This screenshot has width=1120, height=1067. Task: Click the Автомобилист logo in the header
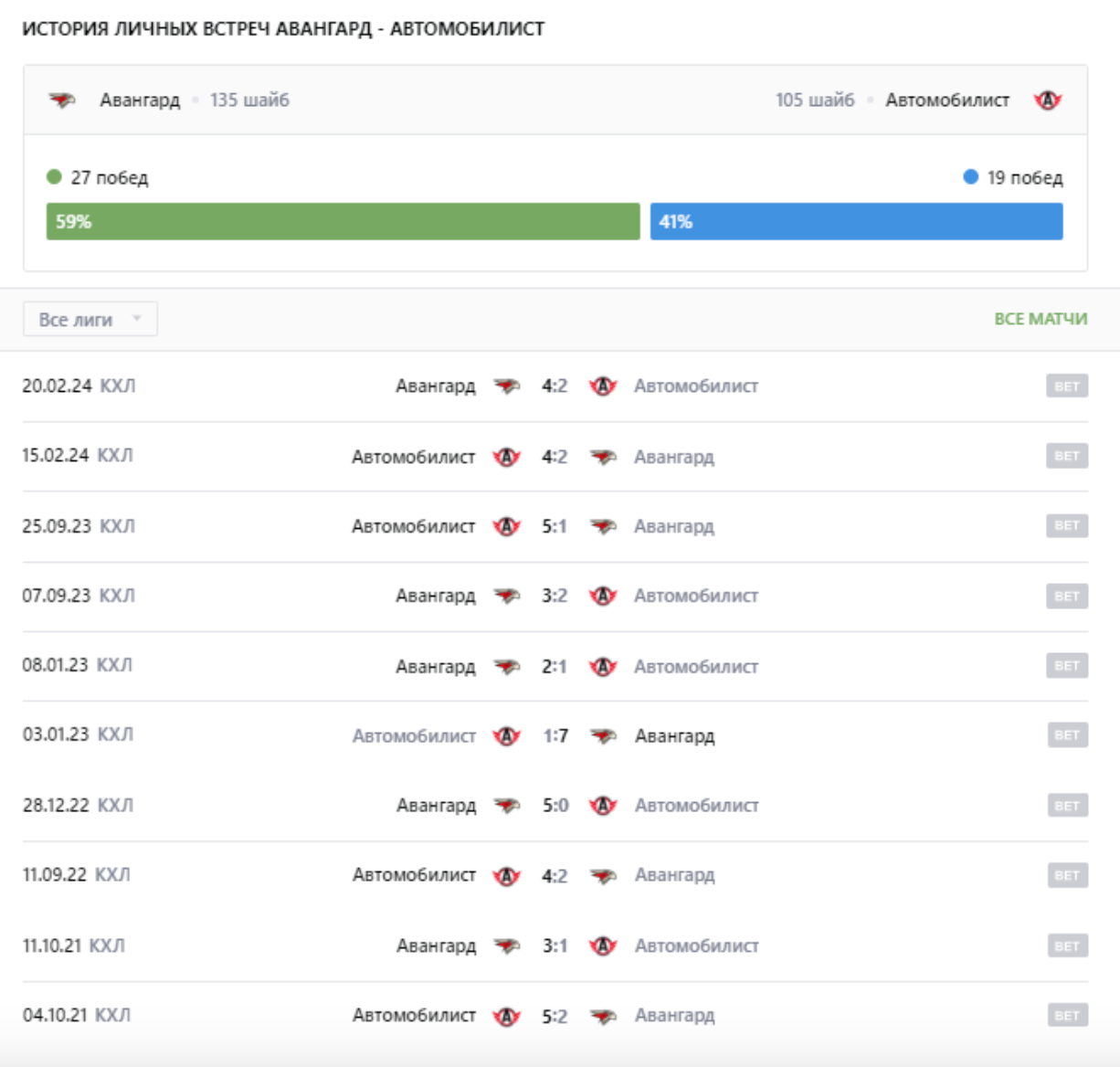click(x=1047, y=100)
